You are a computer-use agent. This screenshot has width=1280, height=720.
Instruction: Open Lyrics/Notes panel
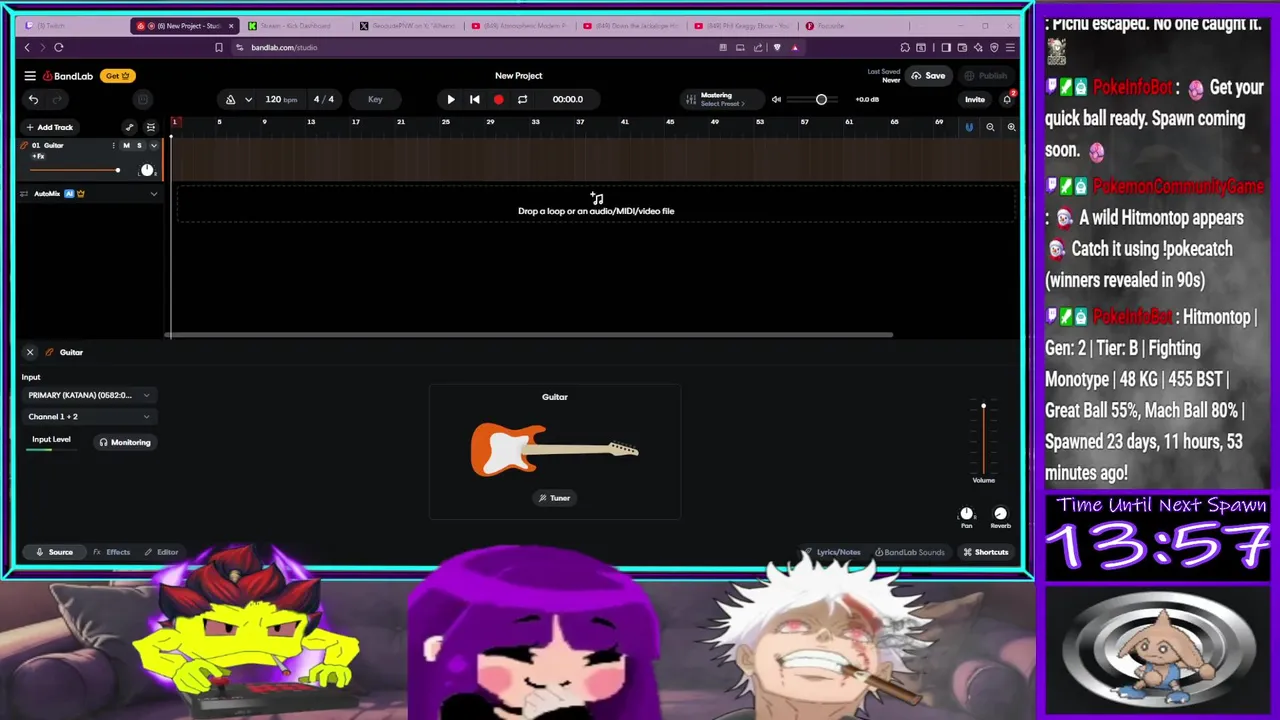coord(831,552)
